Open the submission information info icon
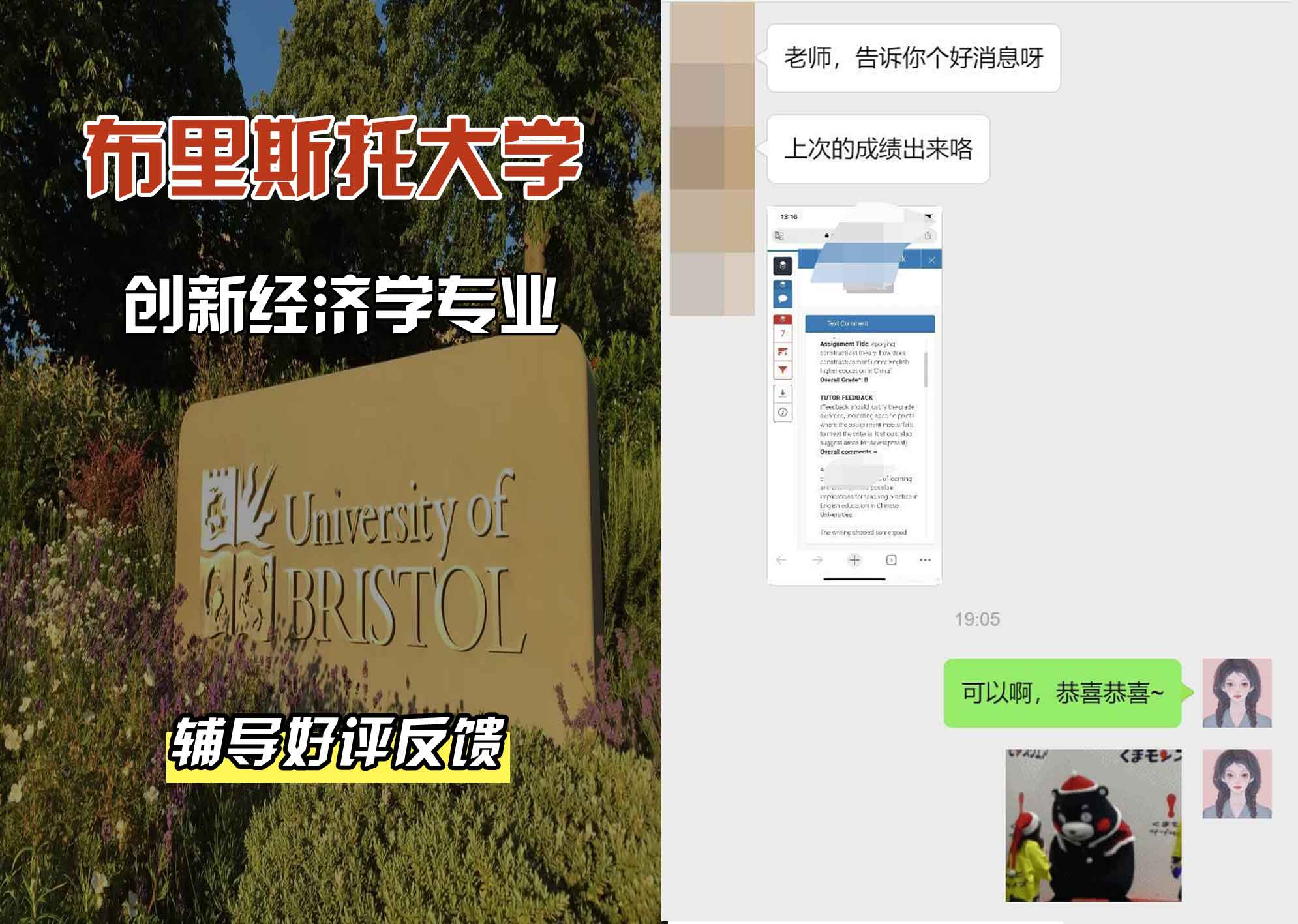Screen dimensions: 1298x924 (x=783, y=411)
